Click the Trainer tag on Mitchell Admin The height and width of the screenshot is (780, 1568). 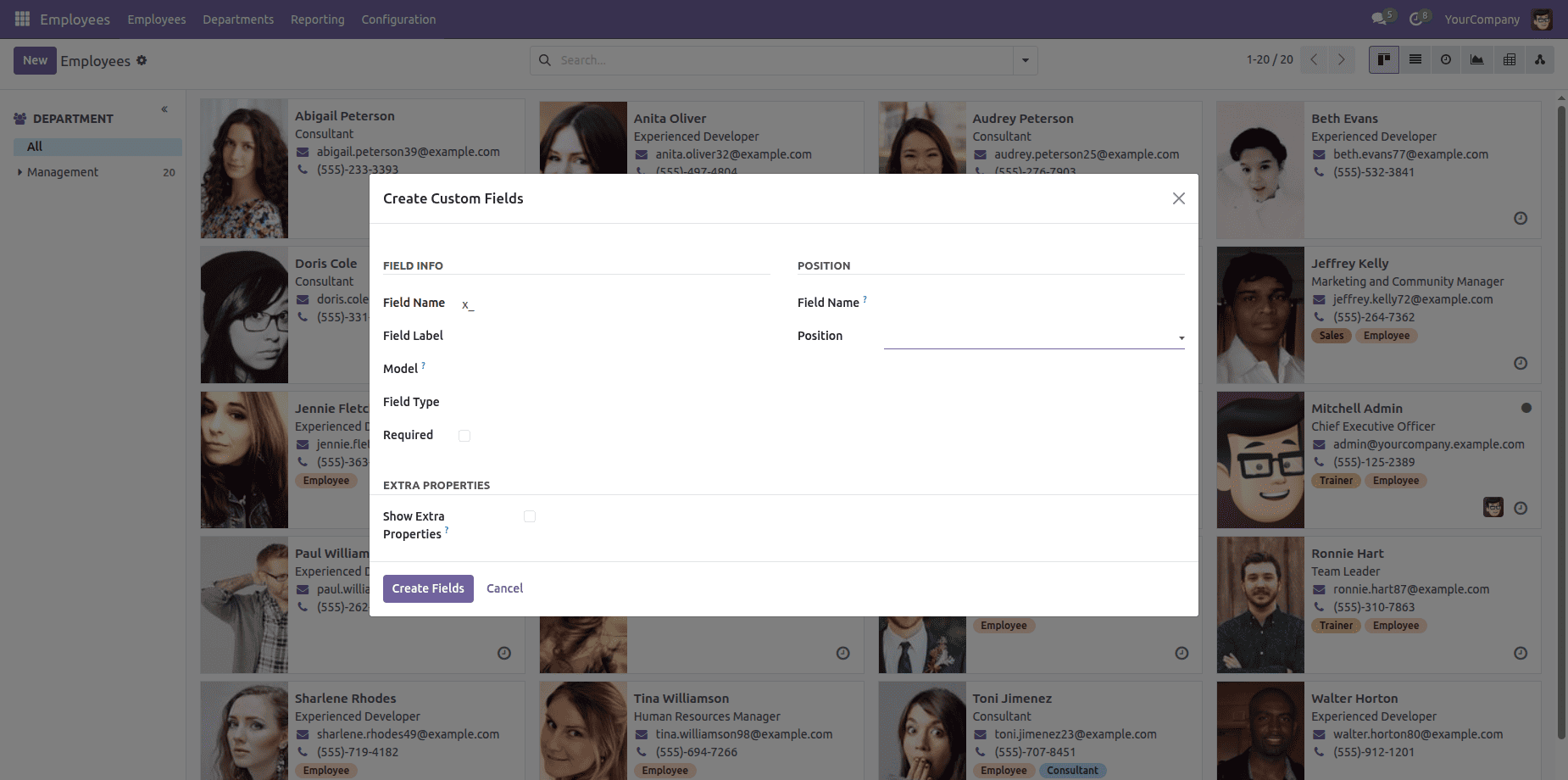coord(1336,481)
